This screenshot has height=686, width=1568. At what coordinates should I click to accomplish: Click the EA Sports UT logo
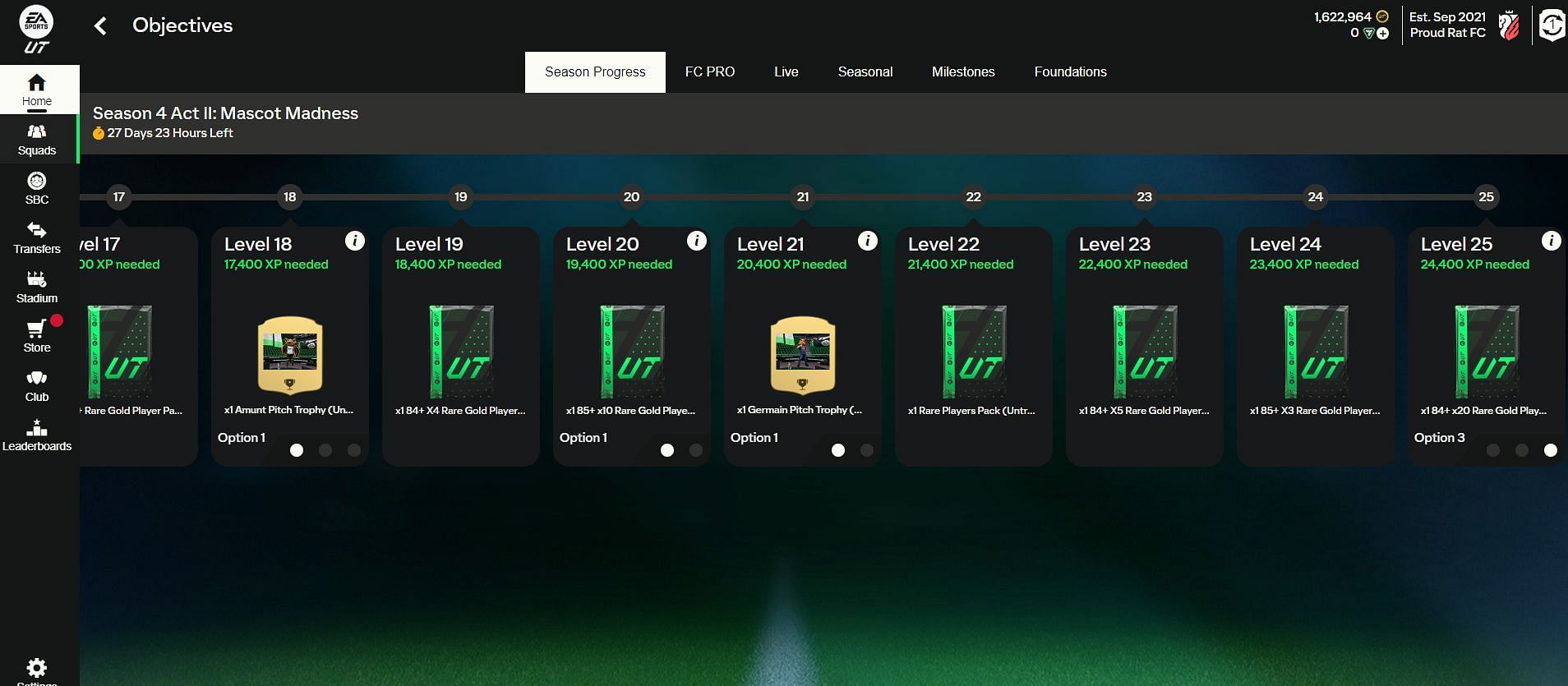tap(36, 31)
